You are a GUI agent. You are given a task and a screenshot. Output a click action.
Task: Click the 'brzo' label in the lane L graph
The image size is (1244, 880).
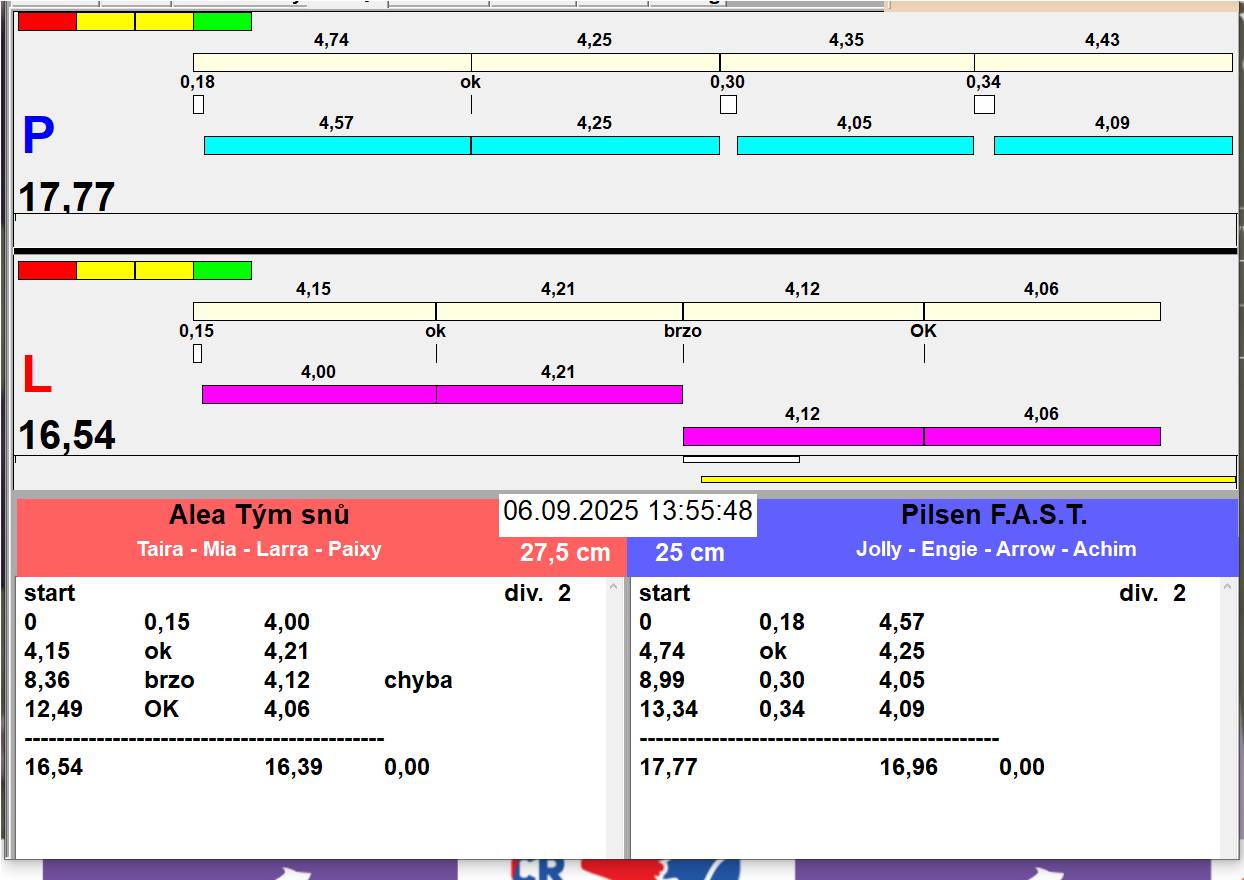[x=683, y=331]
